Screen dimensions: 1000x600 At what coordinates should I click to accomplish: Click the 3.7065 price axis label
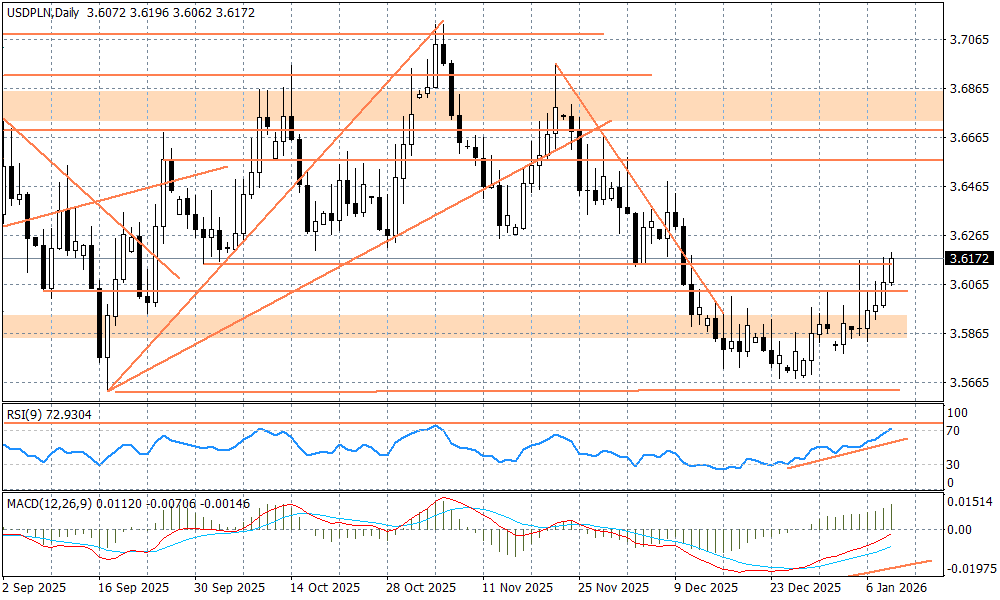[967, 40]
